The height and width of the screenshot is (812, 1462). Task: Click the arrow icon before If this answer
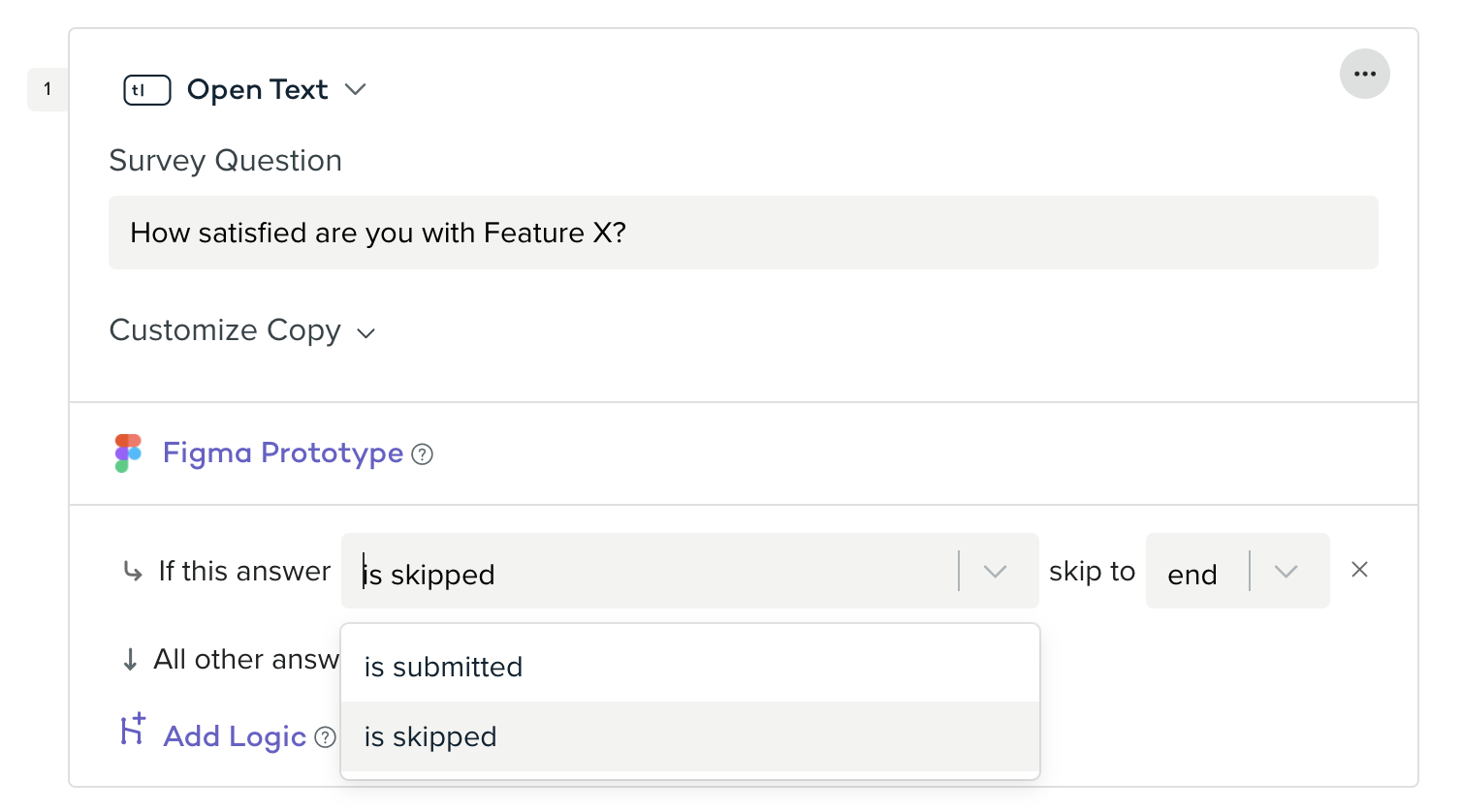132,572
